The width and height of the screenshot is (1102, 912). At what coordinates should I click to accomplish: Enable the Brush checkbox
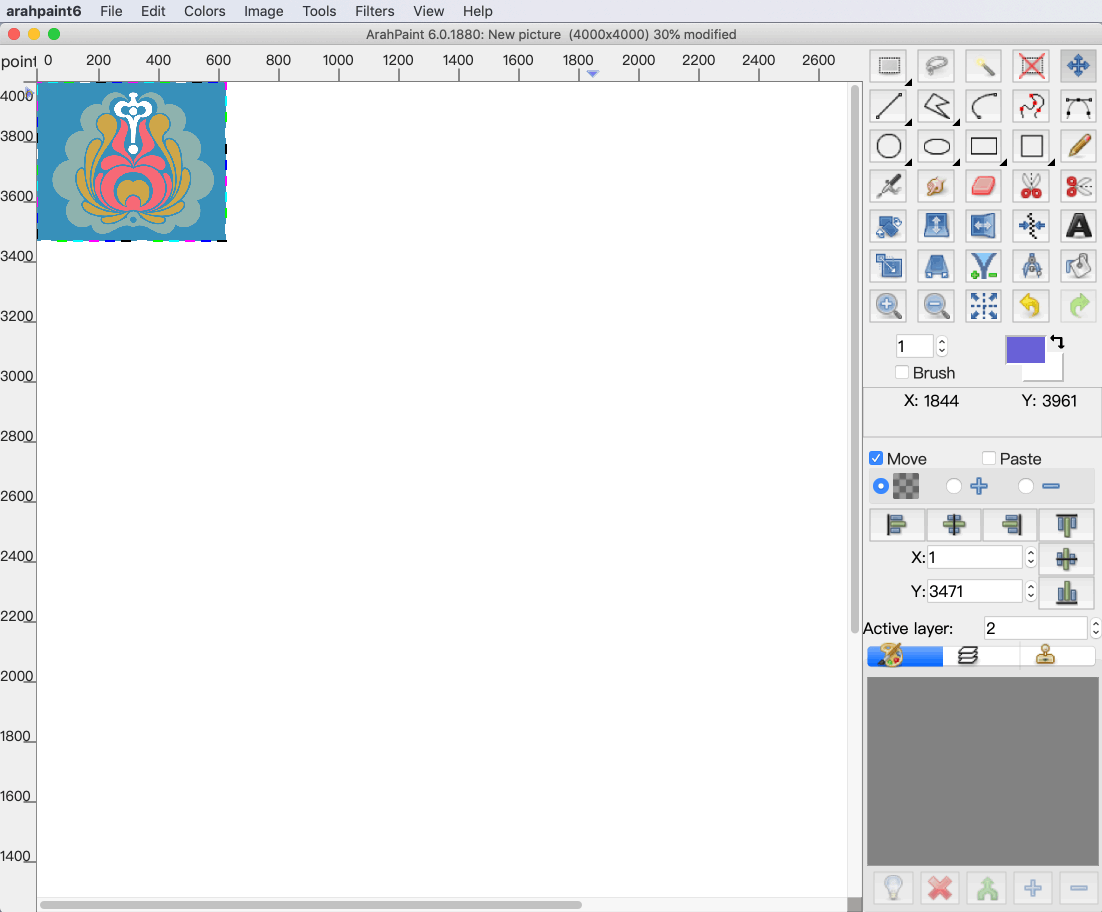click(x=902, y=372)
